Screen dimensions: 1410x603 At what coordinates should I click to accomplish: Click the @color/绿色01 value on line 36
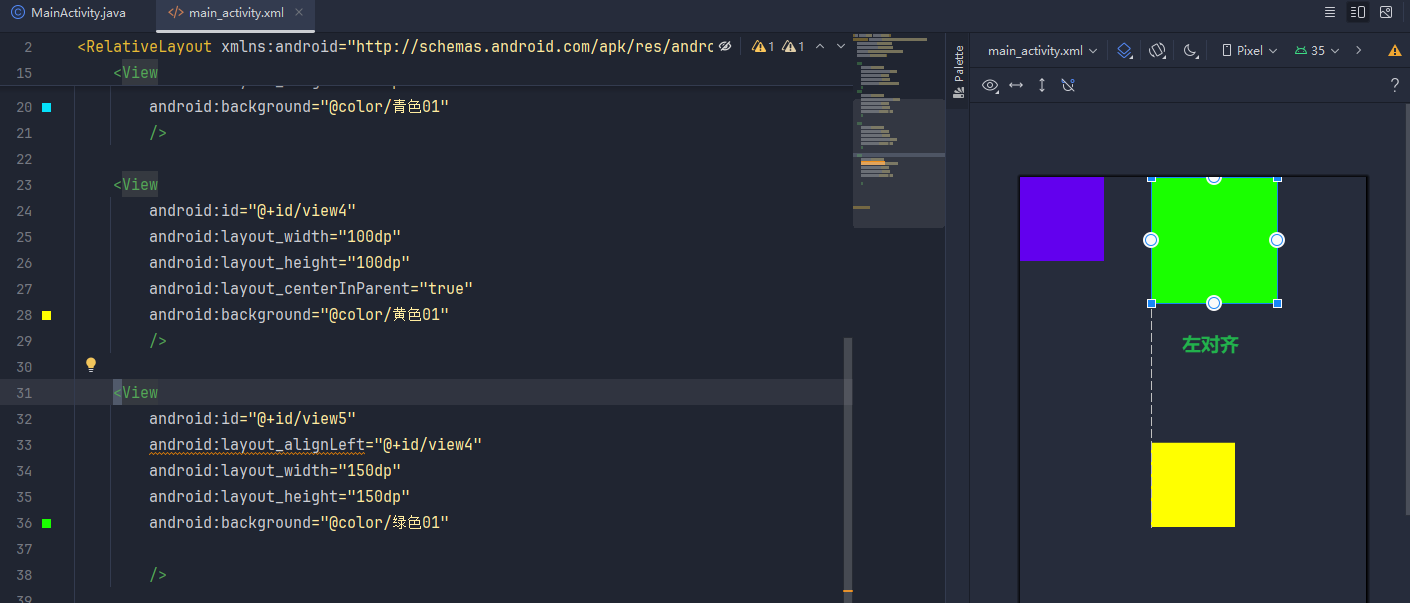tap(384, 523)
